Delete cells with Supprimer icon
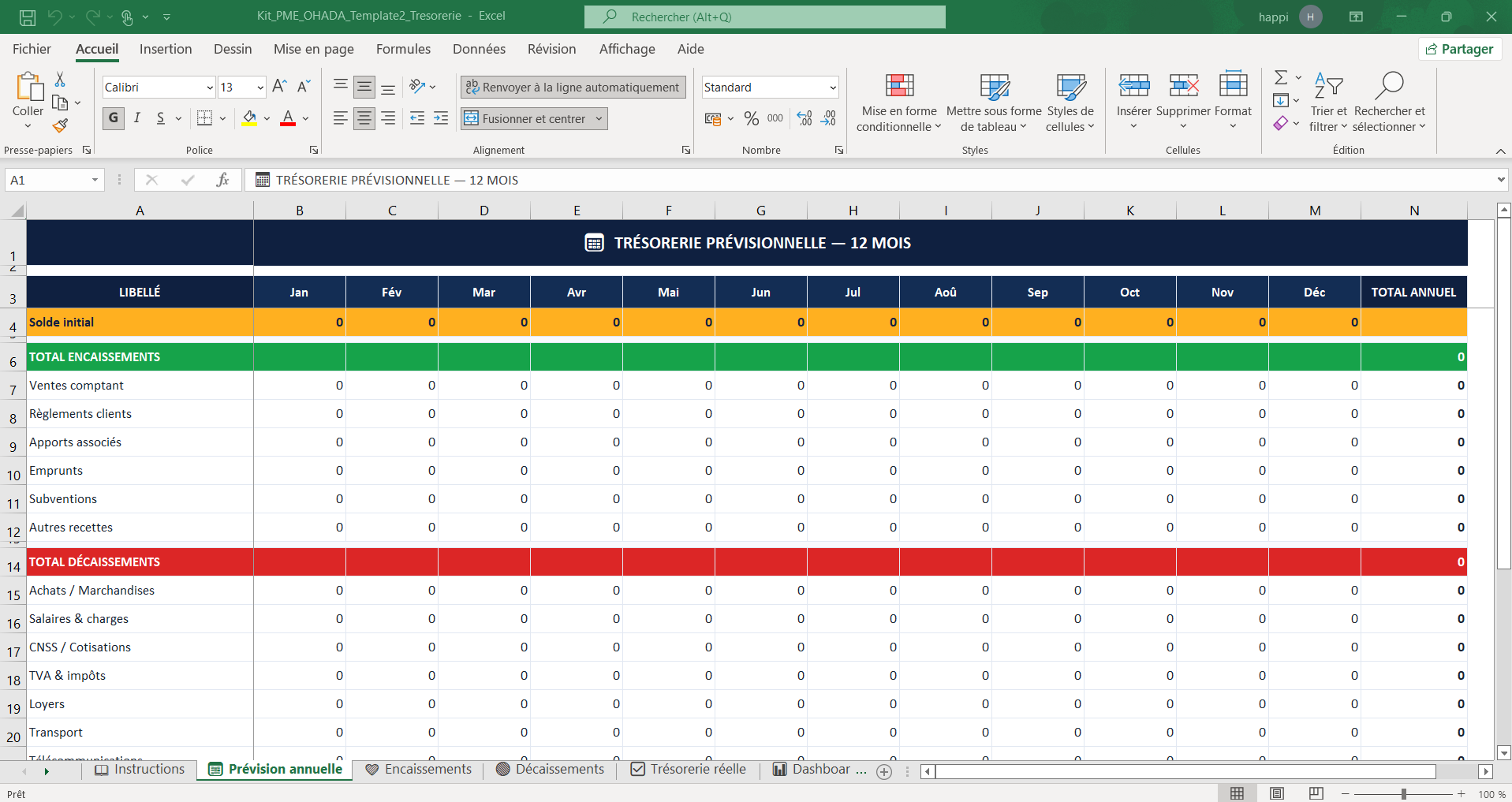This screenshot has height=802, width=1512. (x=1183, y=85)
